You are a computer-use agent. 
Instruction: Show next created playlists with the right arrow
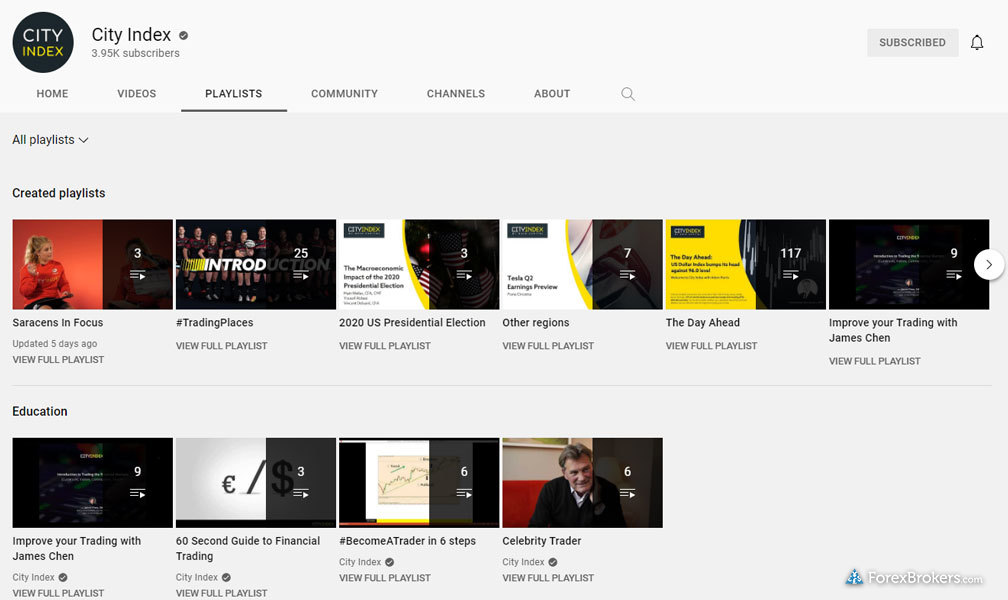coord(989,264)
